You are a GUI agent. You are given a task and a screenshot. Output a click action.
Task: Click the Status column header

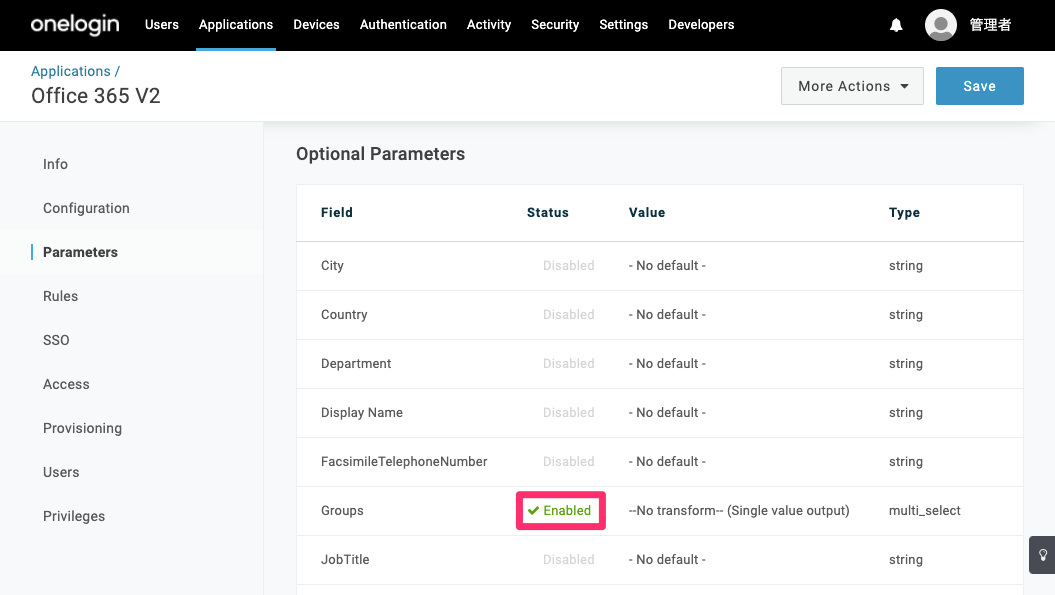(x=548, y=213)
